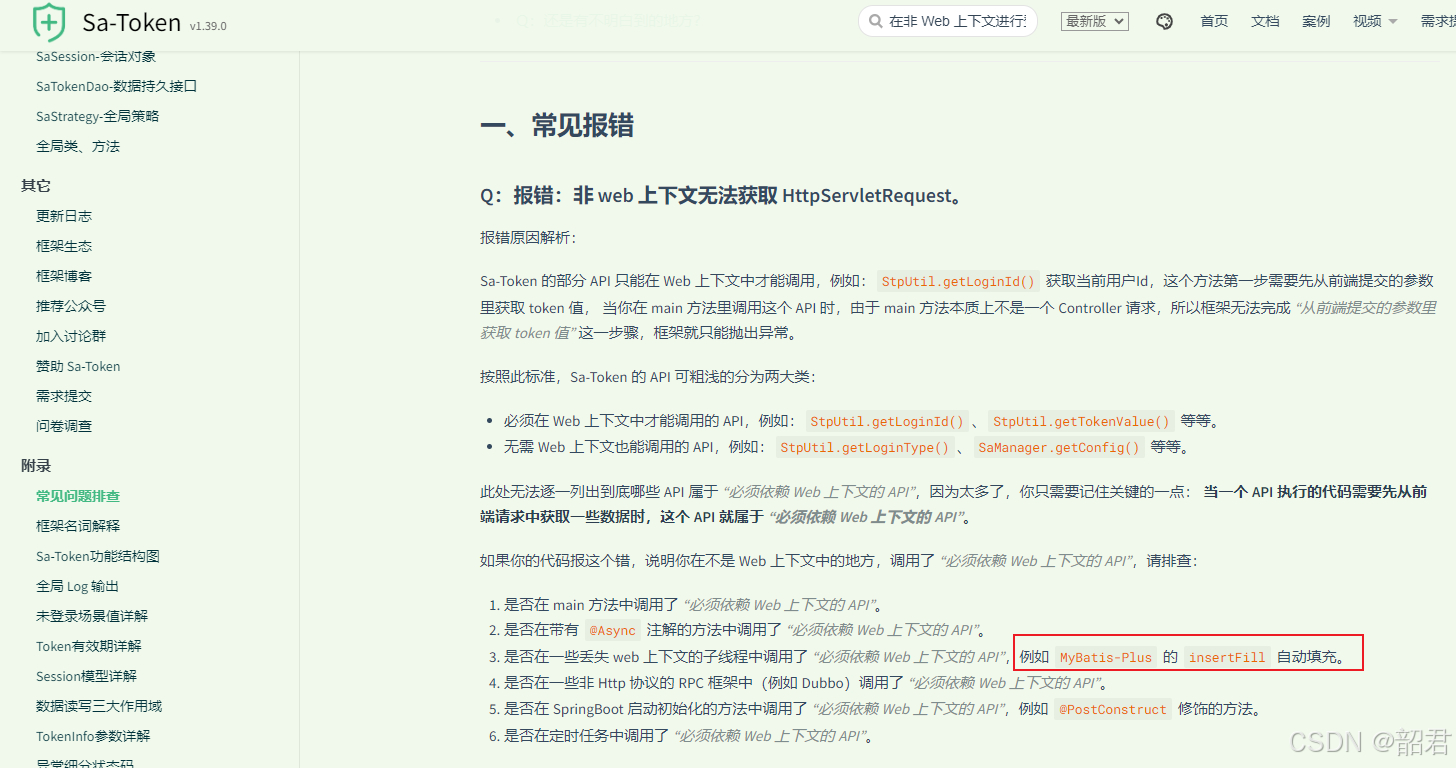
Task: Open 框架名词解释 in the sidebar
Action: (x=78, y=526)
